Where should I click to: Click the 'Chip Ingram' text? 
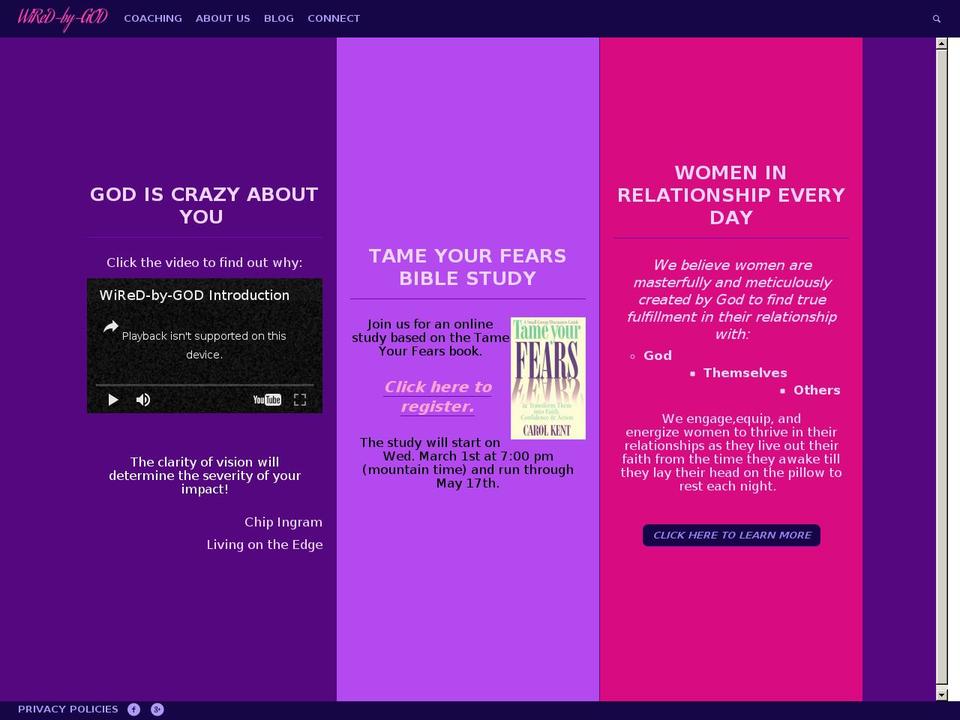coord(283,522)
